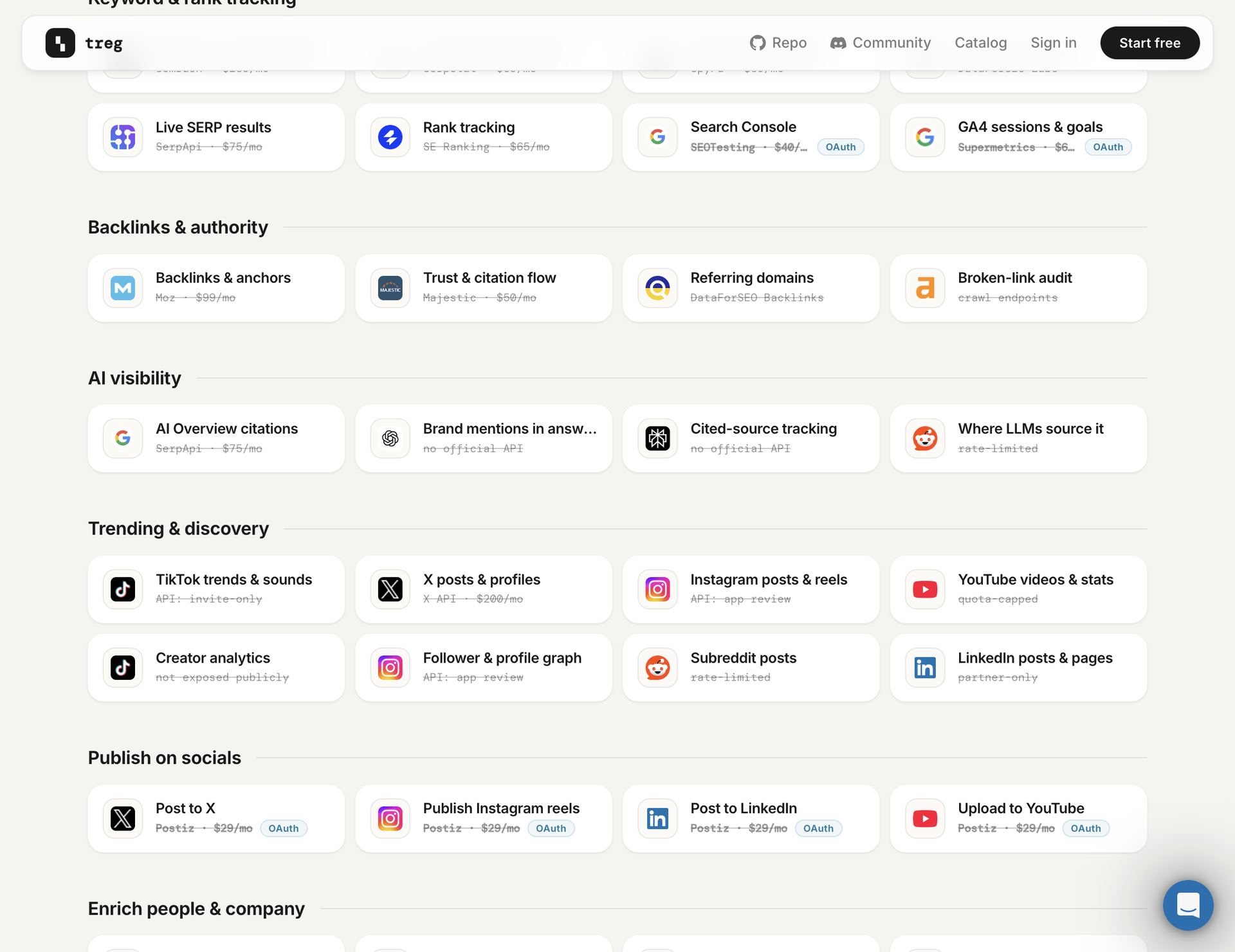Click the AI visibility heading

click(134, 378)
